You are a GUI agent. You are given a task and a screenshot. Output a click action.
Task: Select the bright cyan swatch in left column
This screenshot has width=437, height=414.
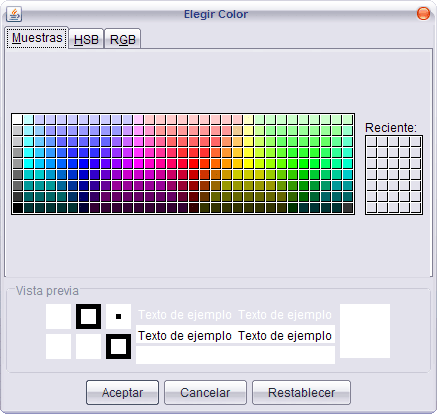click(28, 164)
